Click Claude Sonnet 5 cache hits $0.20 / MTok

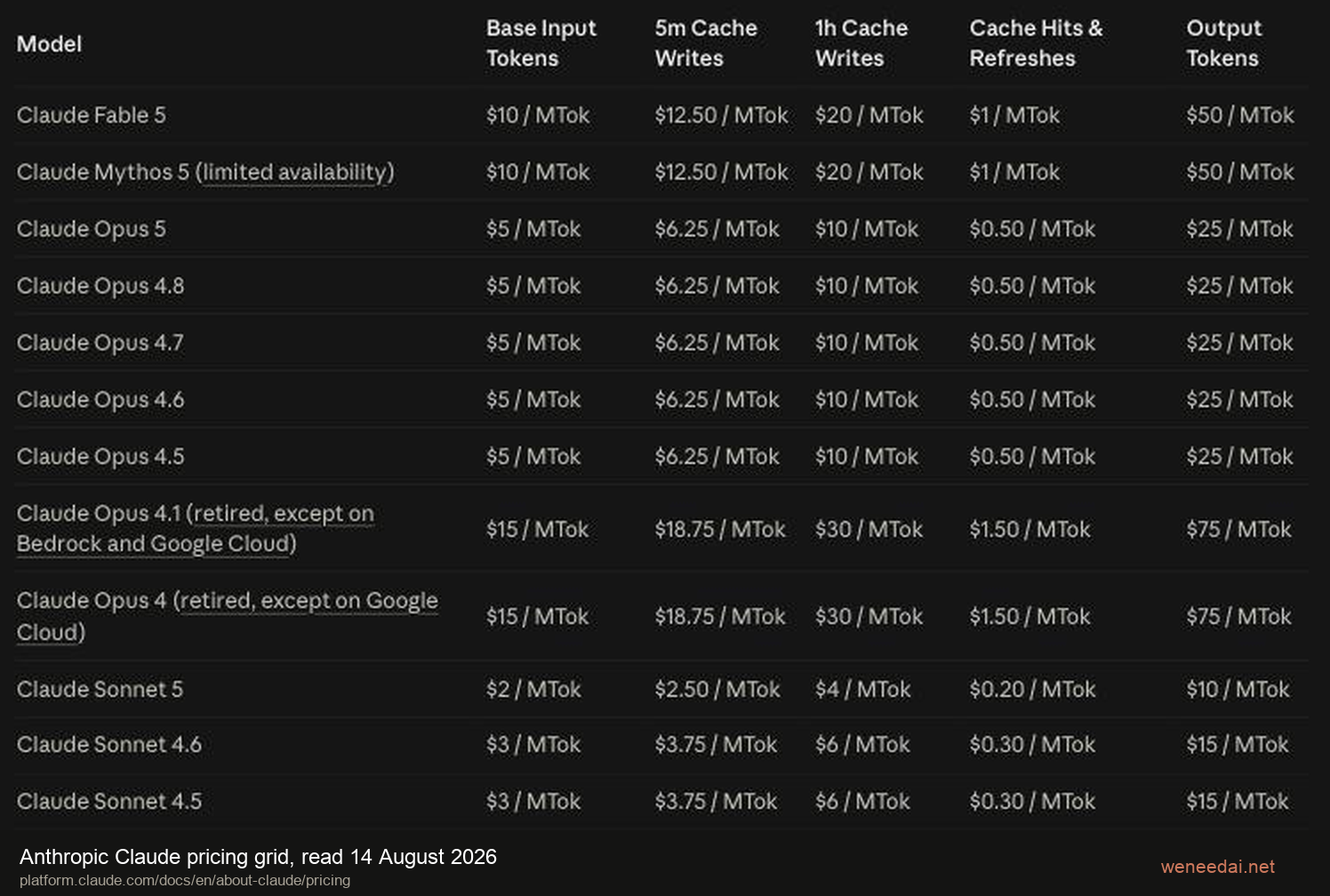click(1032, 689)
